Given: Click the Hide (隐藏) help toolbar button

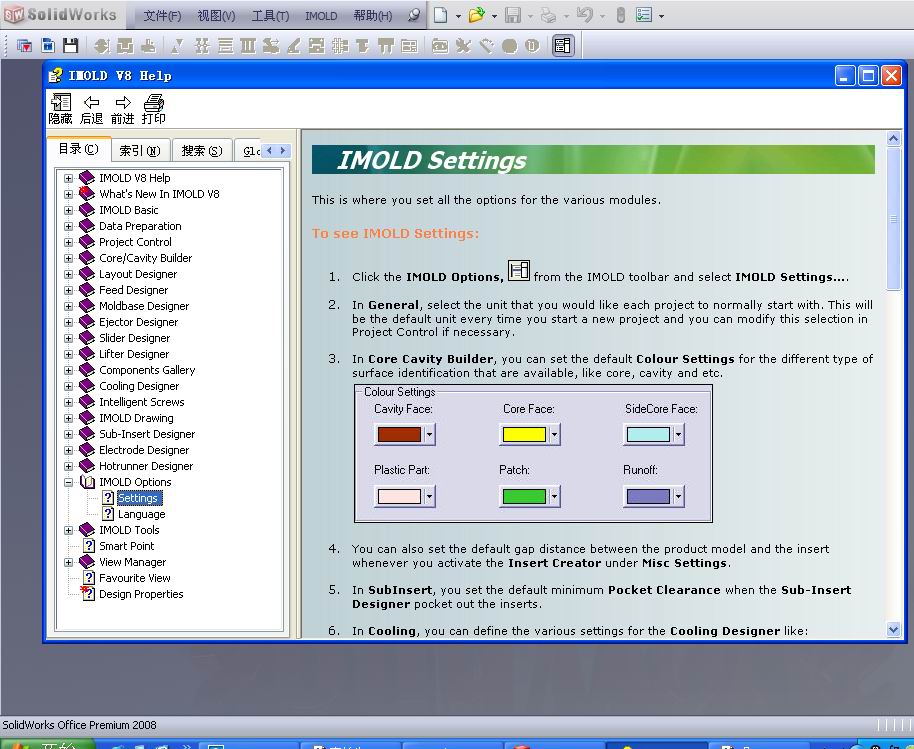Looking at the screenshot, I should (x=60, y=110).
